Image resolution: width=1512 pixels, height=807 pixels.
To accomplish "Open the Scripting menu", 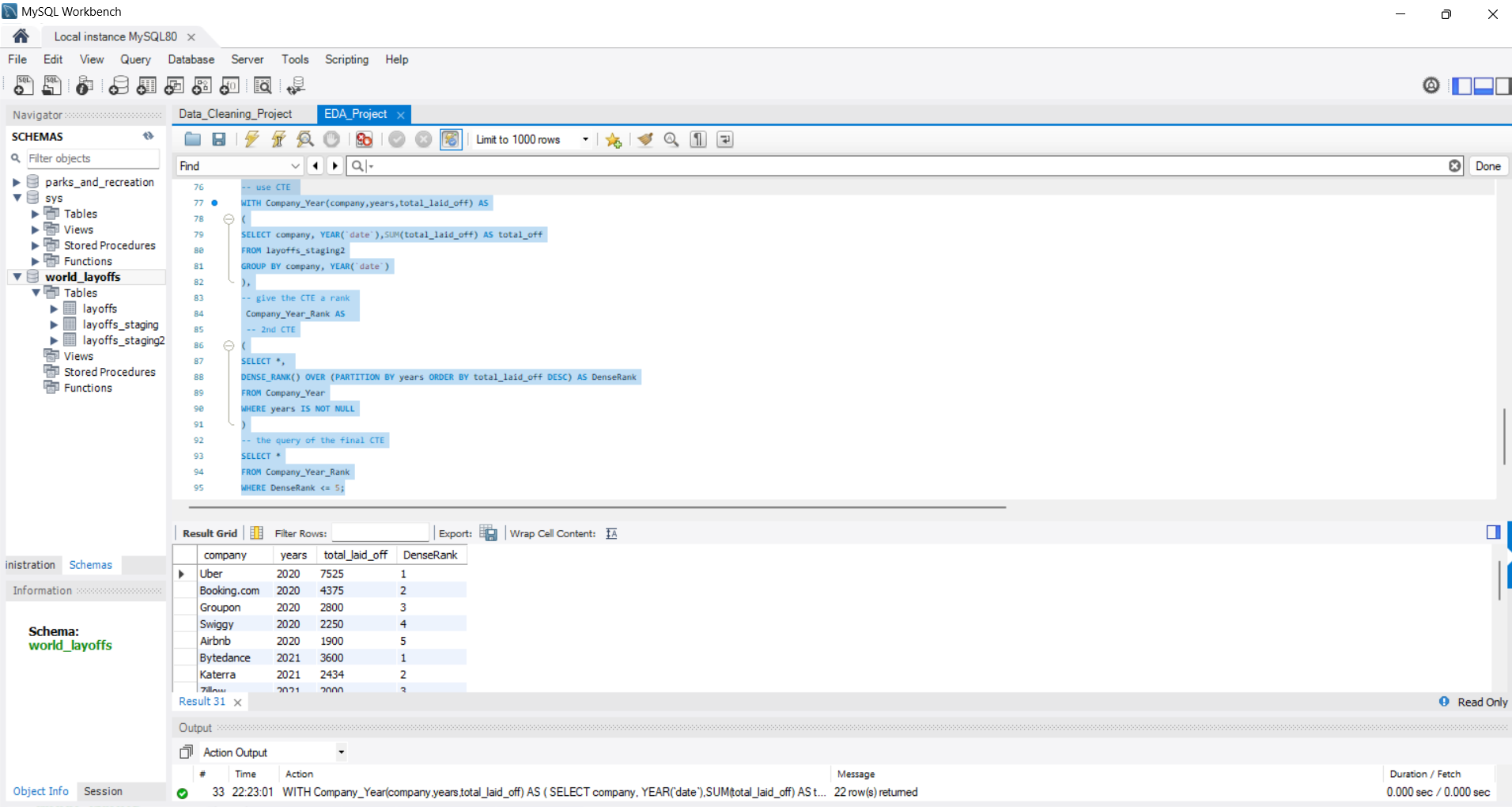I will pyautogui.click(x=346, y=59).
